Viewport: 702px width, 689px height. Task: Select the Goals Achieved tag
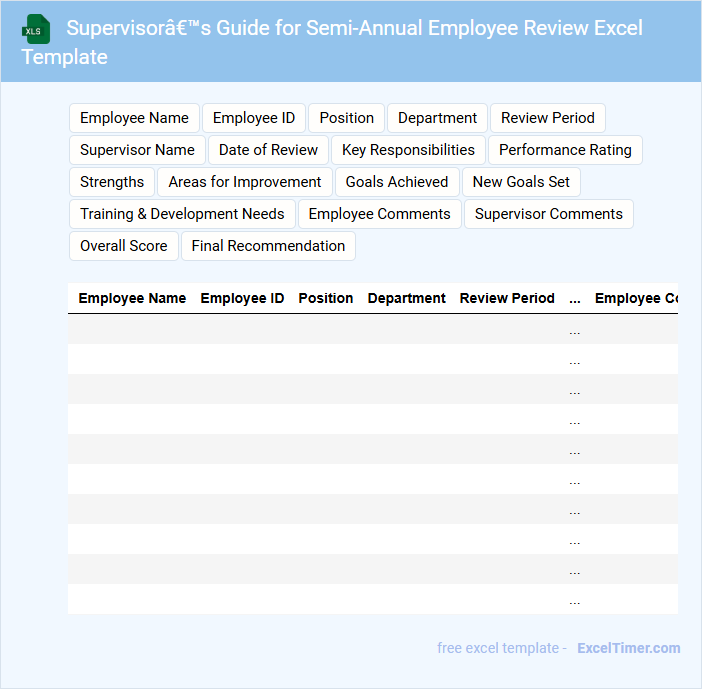coord(397,182)
